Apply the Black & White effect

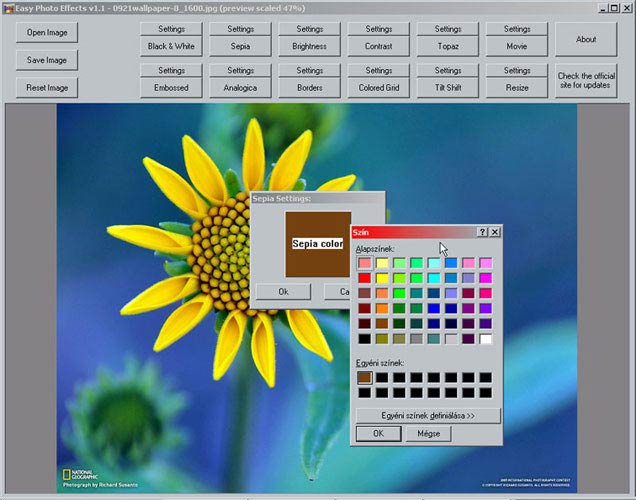[172, 46]
